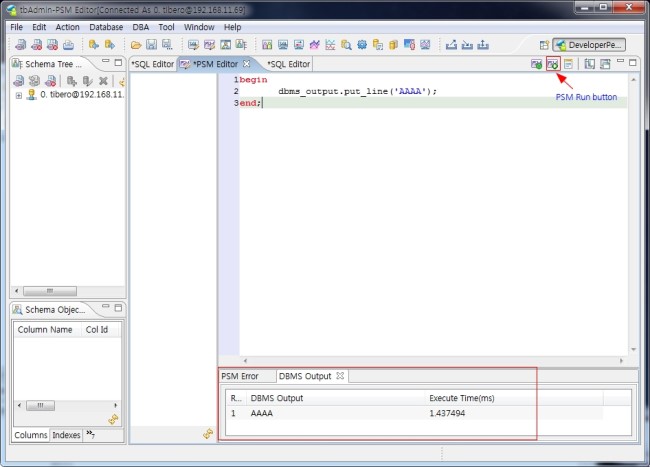650x467 pixels.
Task: Click the delete X icon in Schema Tree
Action: coord(102,81)
